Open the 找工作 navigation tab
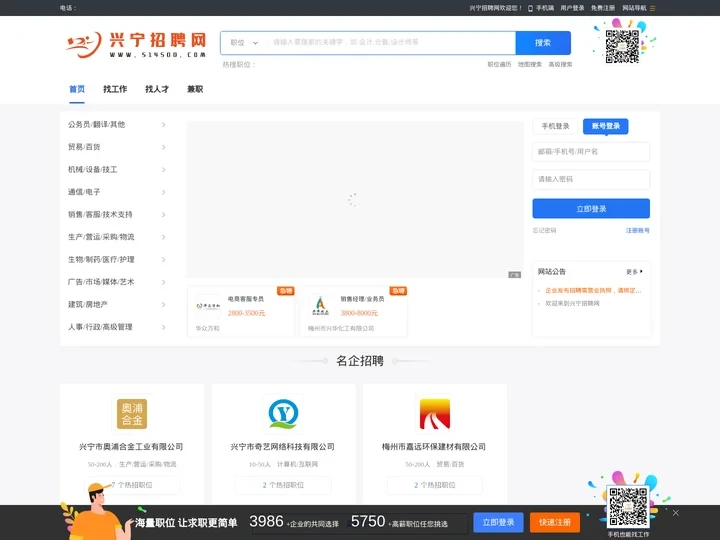The width and height of the screenshot is (720, 540). point(115,89)
